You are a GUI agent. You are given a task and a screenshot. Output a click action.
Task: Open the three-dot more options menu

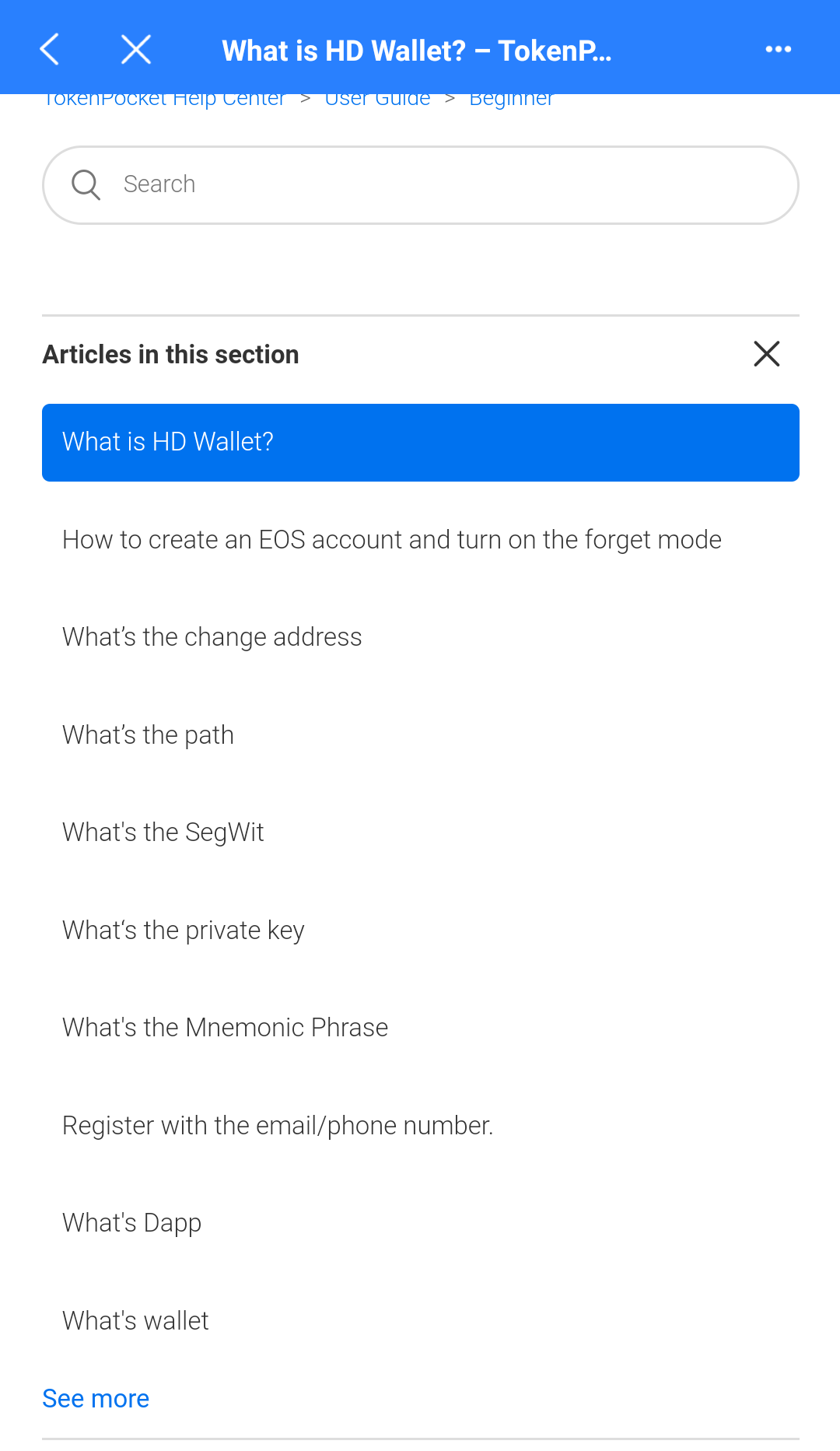(x=778, y=50)
